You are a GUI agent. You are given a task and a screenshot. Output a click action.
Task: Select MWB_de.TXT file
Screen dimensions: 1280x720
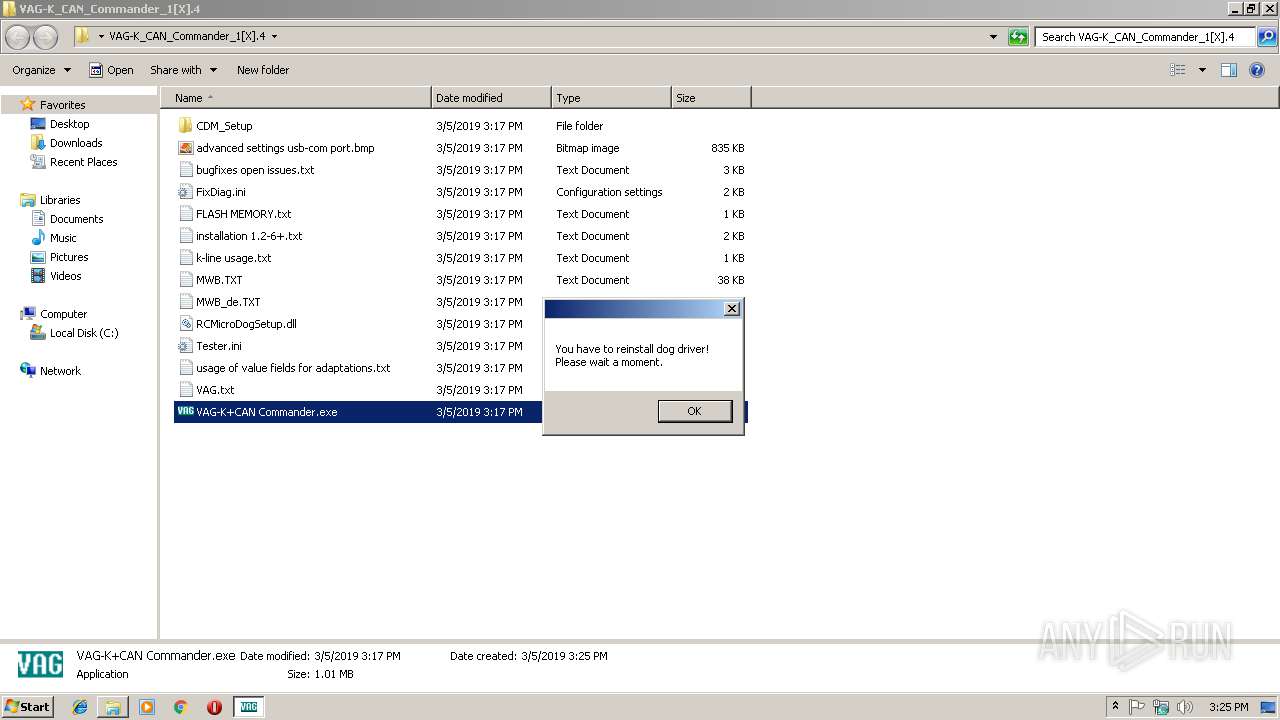pyautogui.click(x=228, y=302)
